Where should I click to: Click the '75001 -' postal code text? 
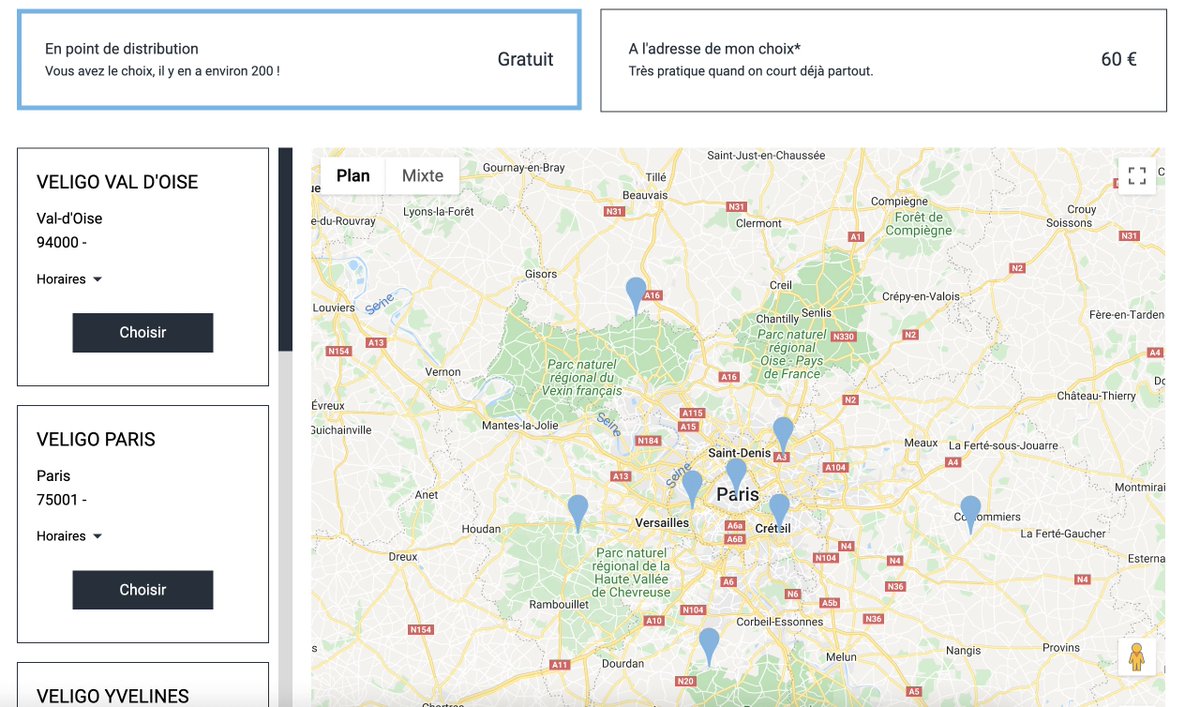62,500
